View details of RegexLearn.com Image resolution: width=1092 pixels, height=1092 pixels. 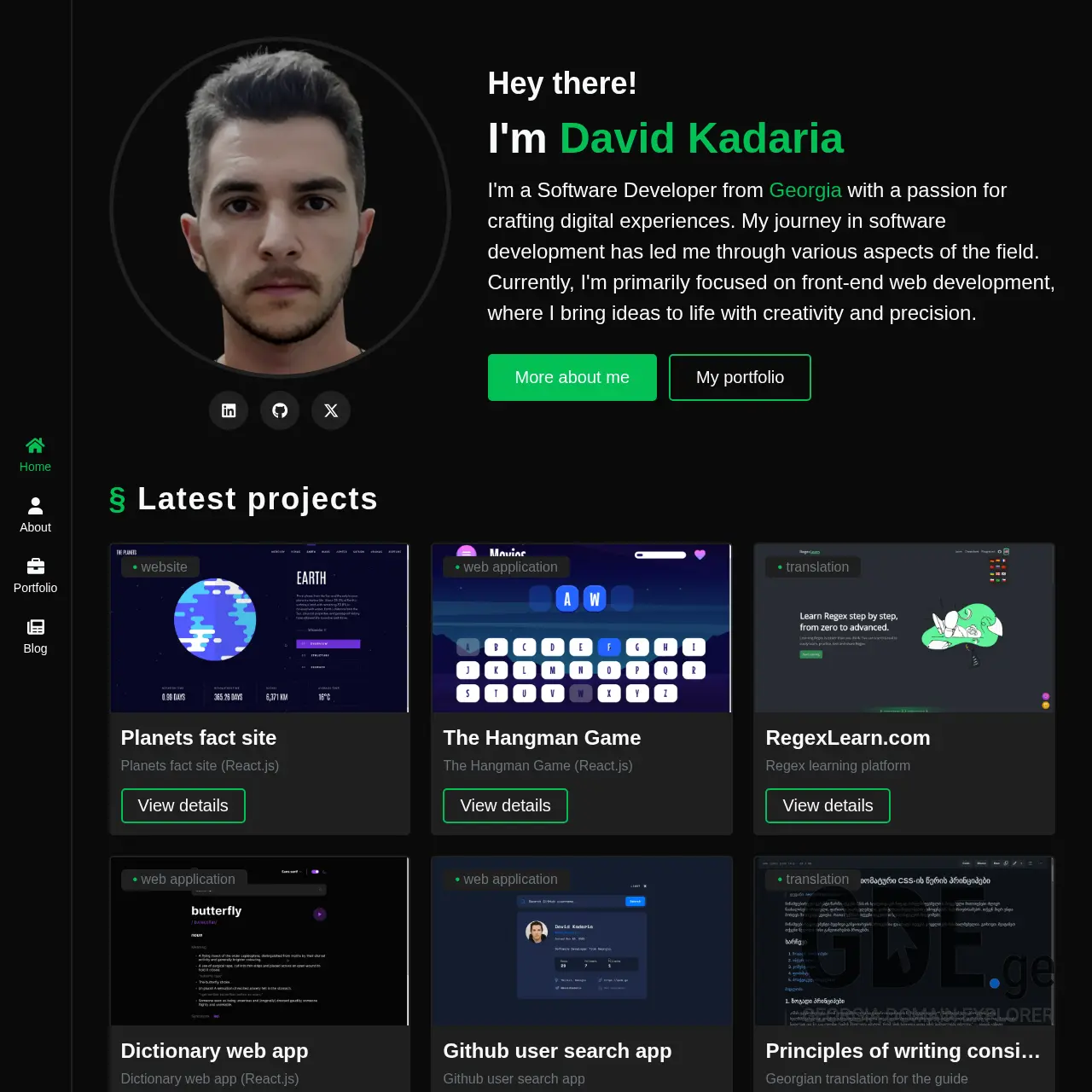click(x=828, y=805)
